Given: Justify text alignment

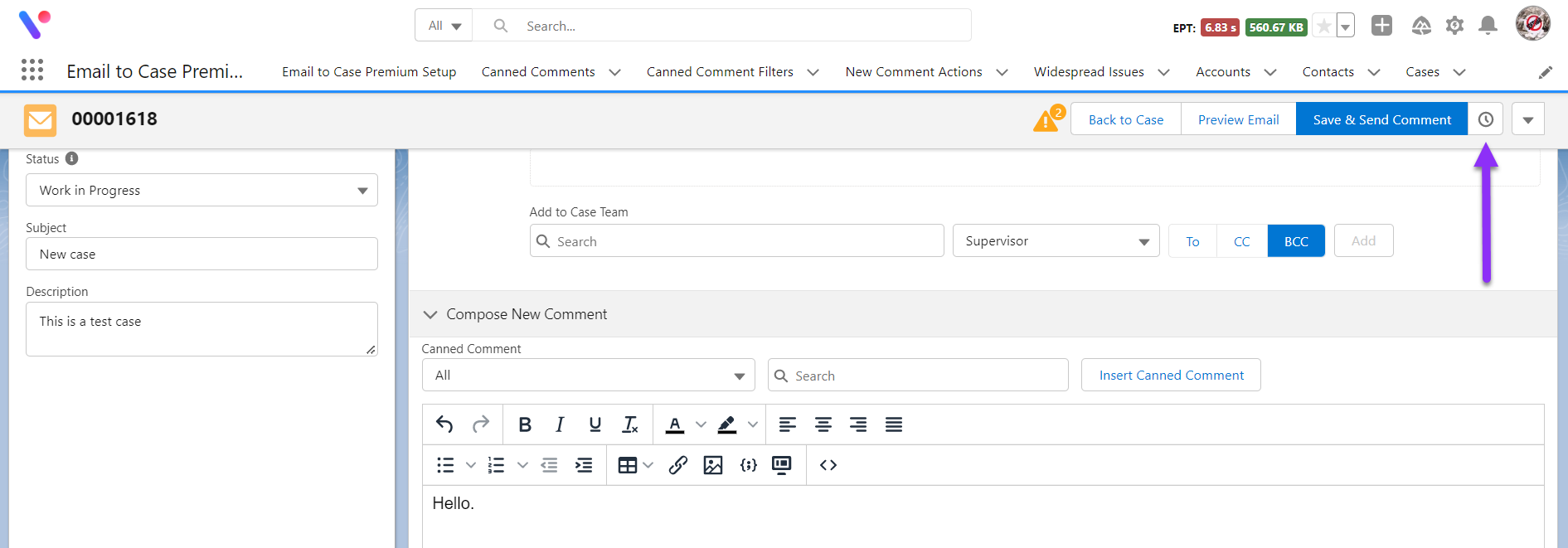Looking at the screenshot, I should point(893,424).
